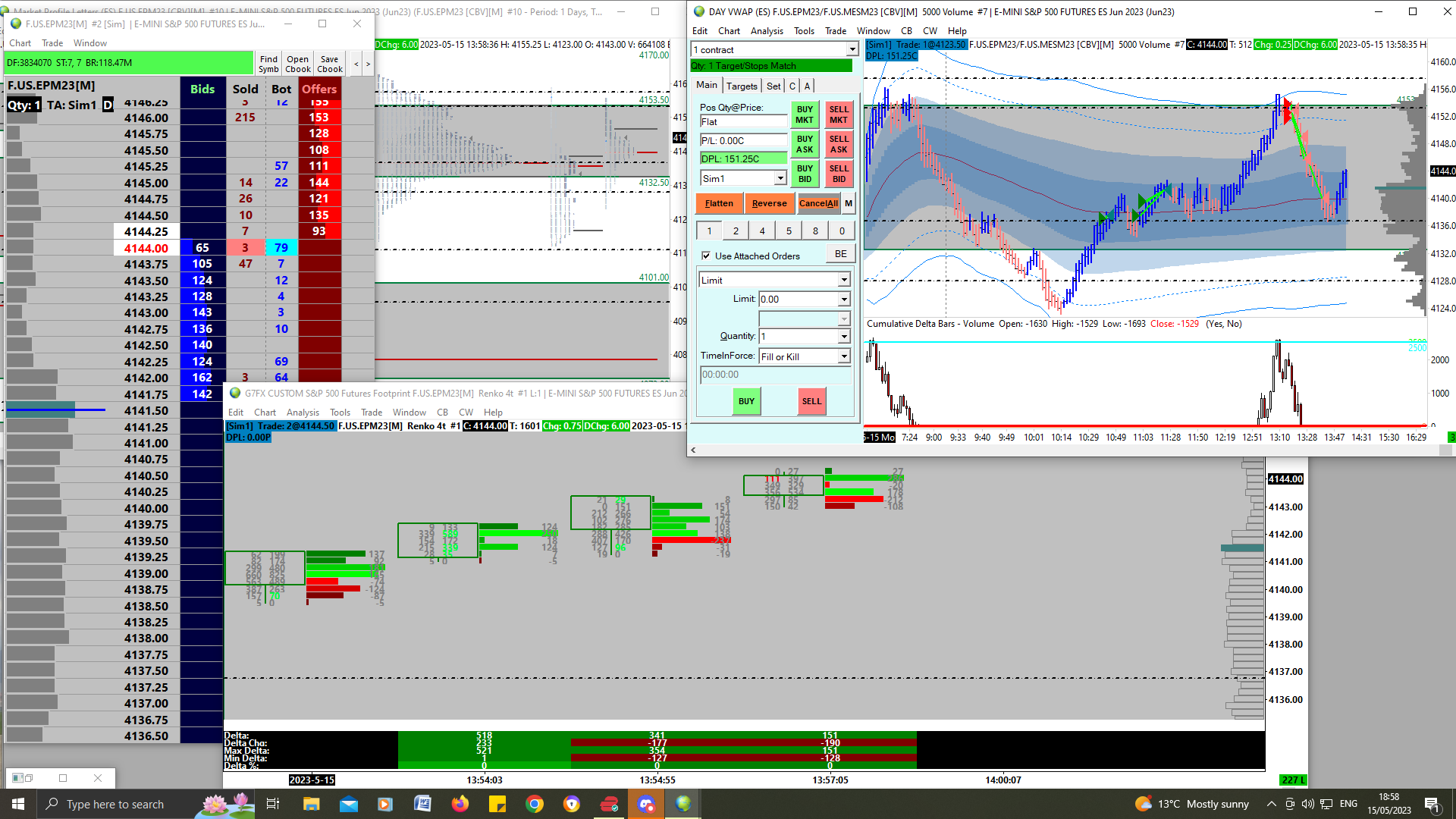Click the Flatten button

pyautogui.click(x=719, y=203)
